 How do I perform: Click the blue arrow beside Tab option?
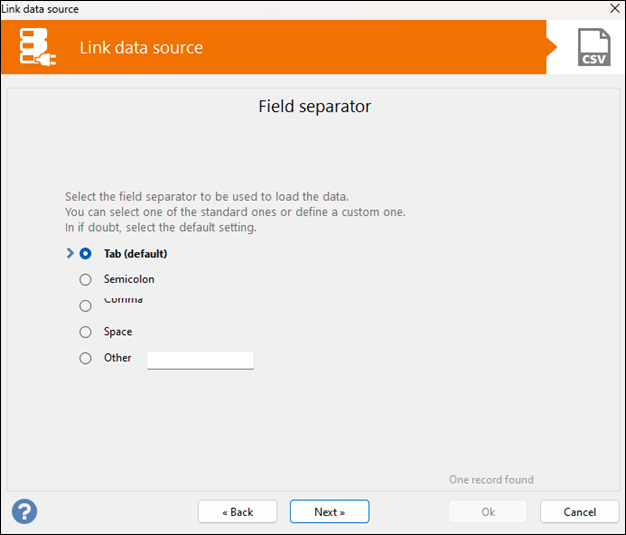click(70, 254)
